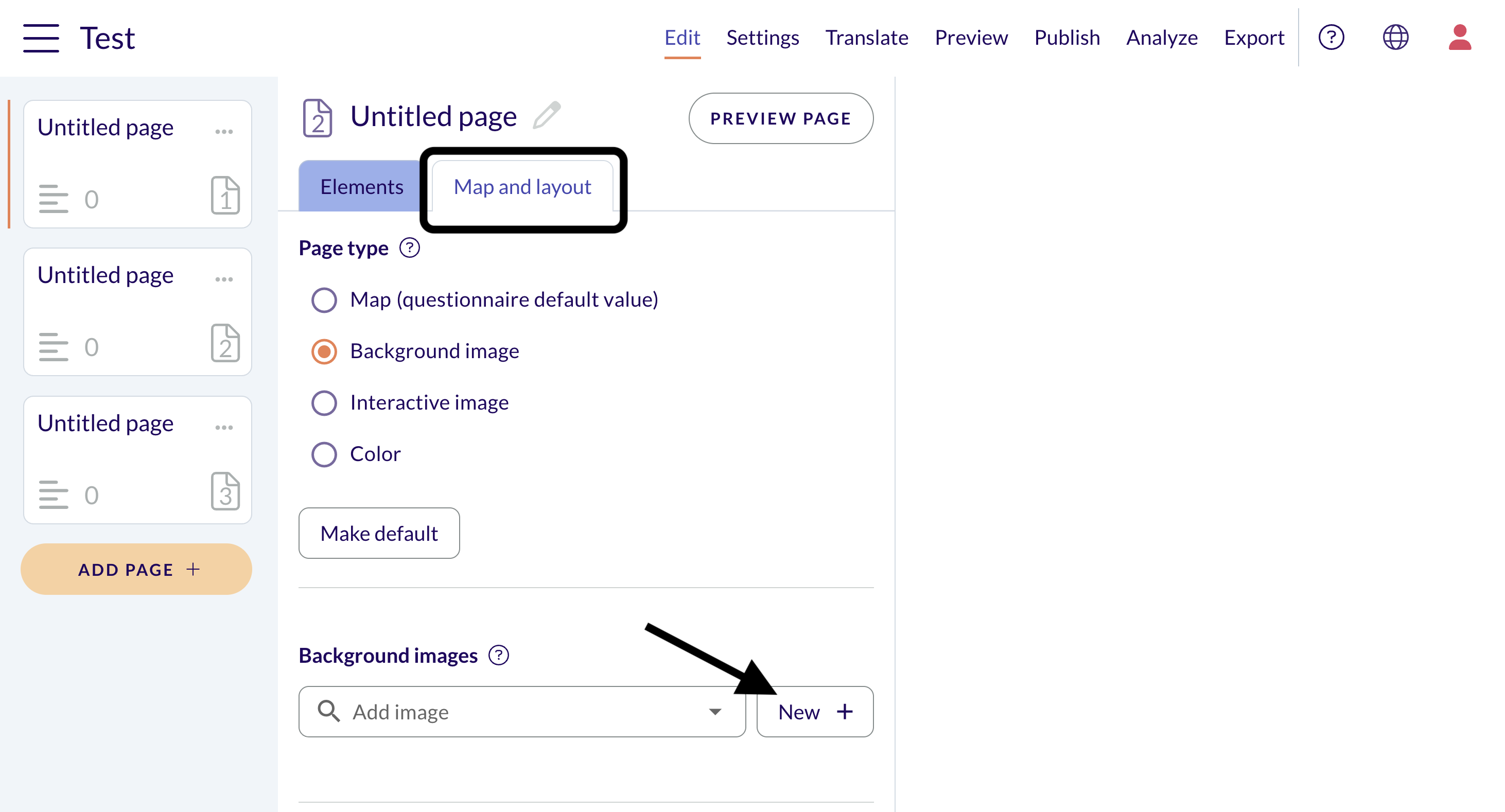Click the elements list icon on page 1 card
This screenshot has height=812, width=1505.
click(x=53, y=199)
